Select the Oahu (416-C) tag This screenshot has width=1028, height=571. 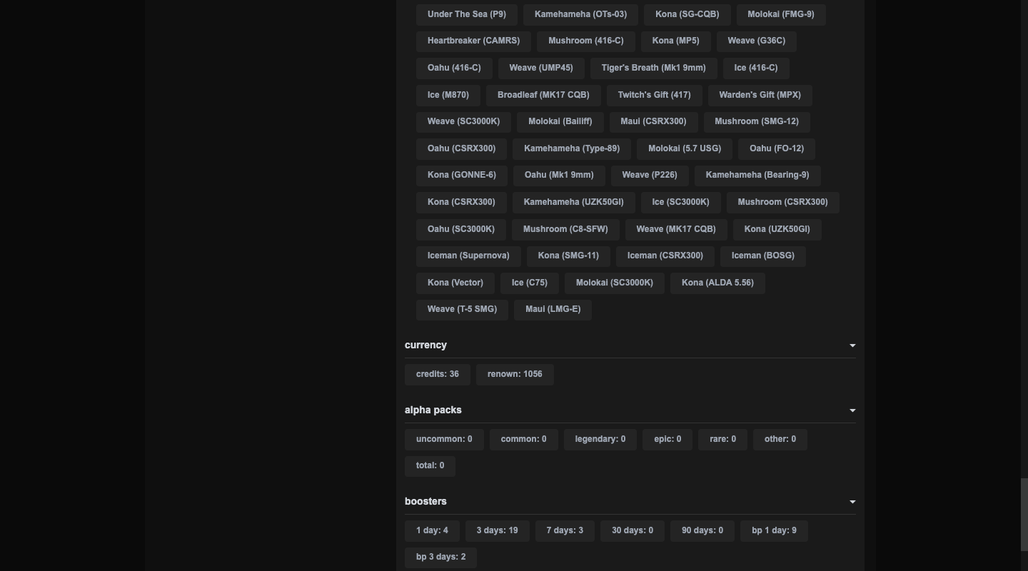pos(454,68)
